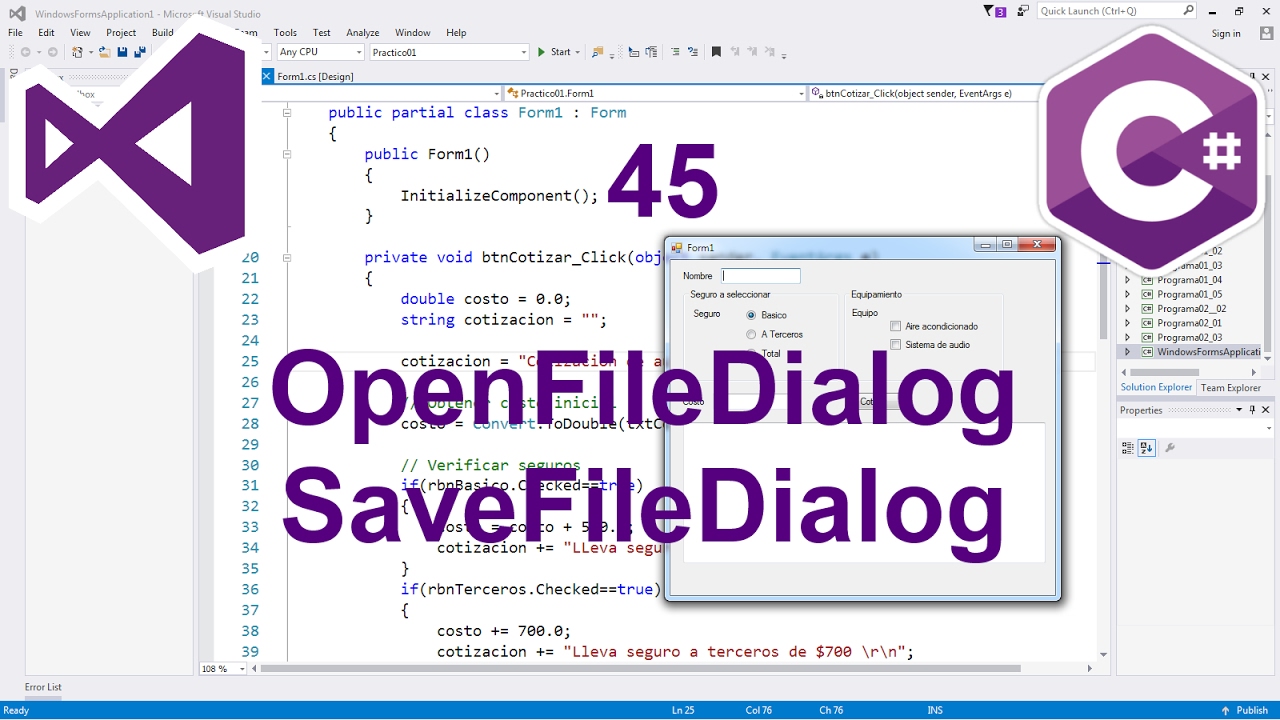Expand the Programa01_04 project node
Viewport: 1280px width, 720px height.
click(x=1128, y=280)
